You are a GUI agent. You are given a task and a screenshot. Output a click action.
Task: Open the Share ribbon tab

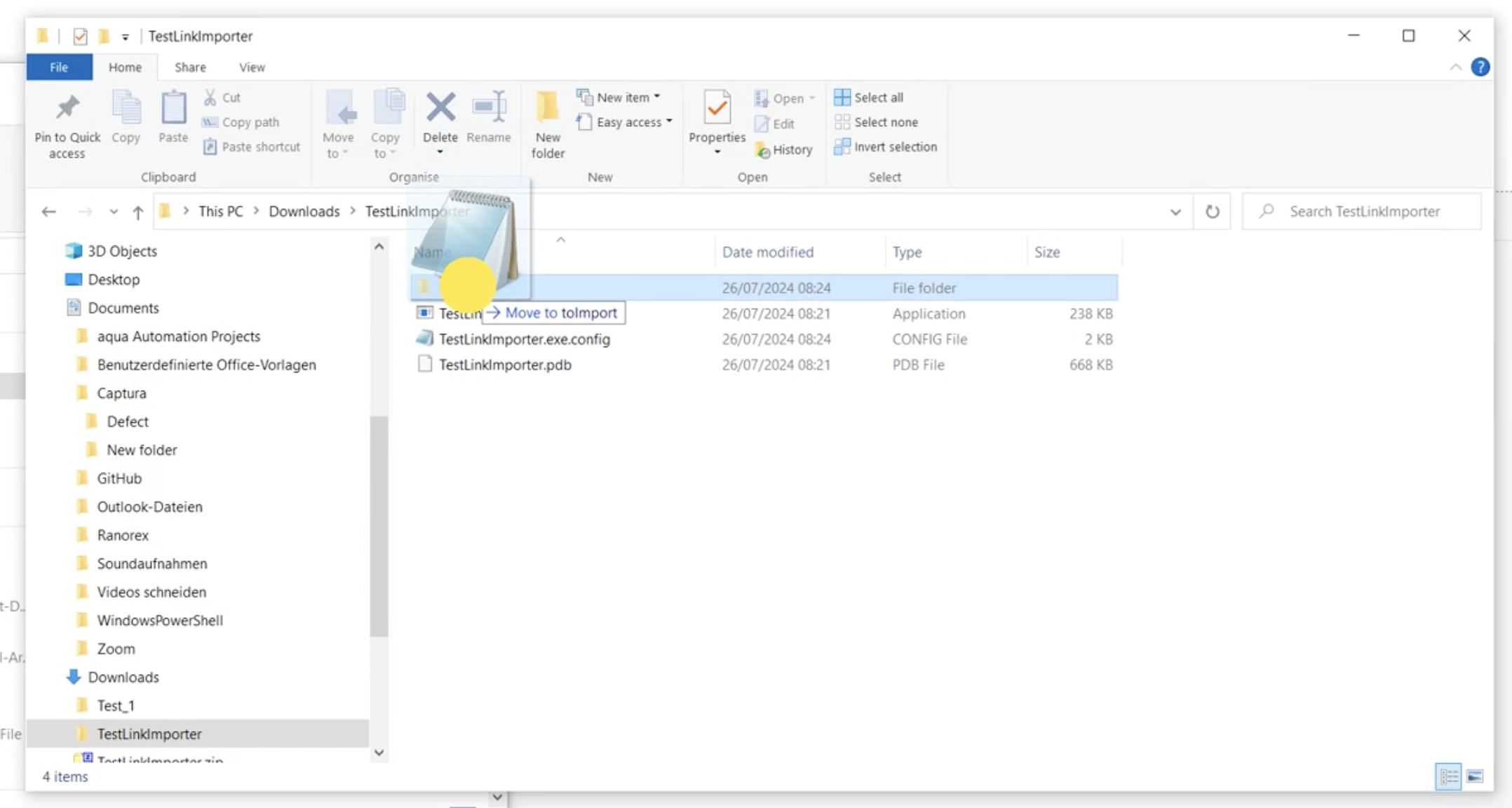190,67
